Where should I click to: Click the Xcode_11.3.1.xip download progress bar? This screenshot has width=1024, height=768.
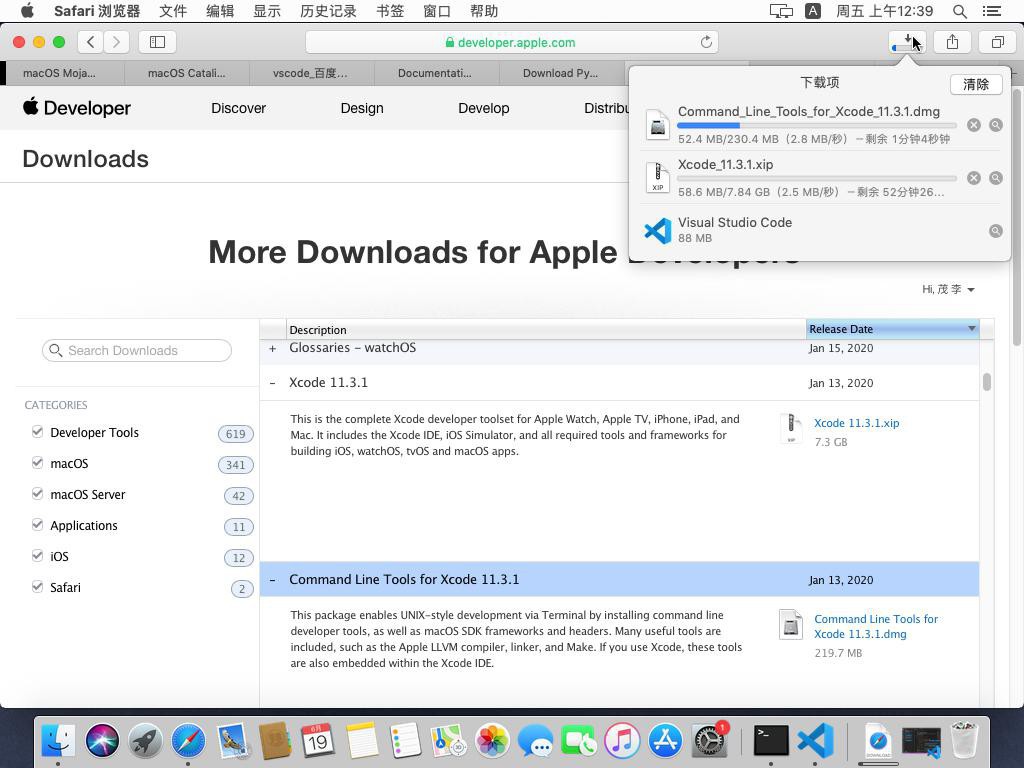(x=817, y=178)
